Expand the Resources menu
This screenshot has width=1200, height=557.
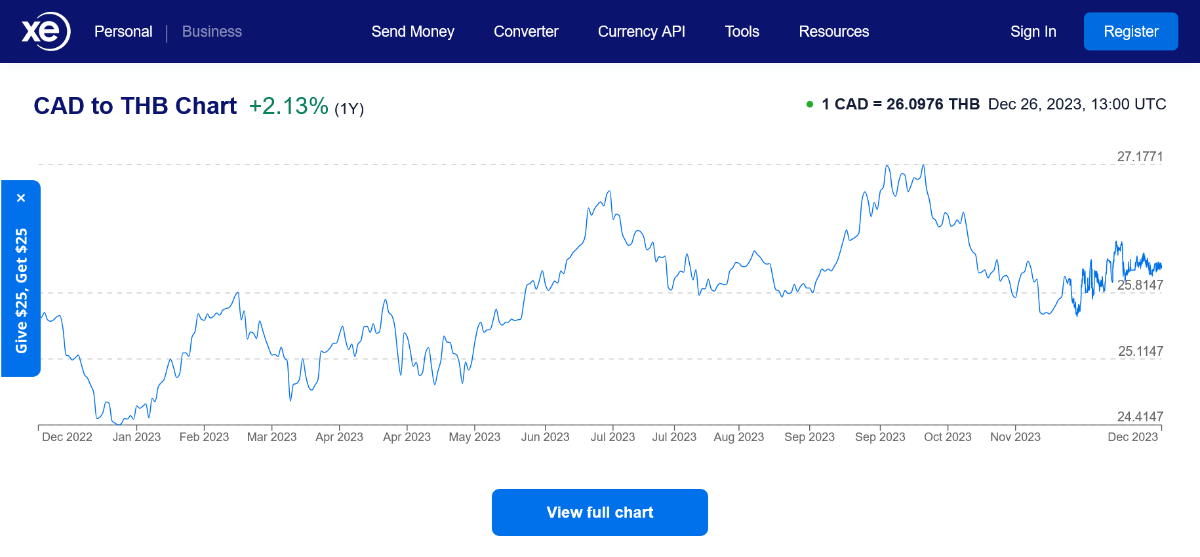(834, 32)
